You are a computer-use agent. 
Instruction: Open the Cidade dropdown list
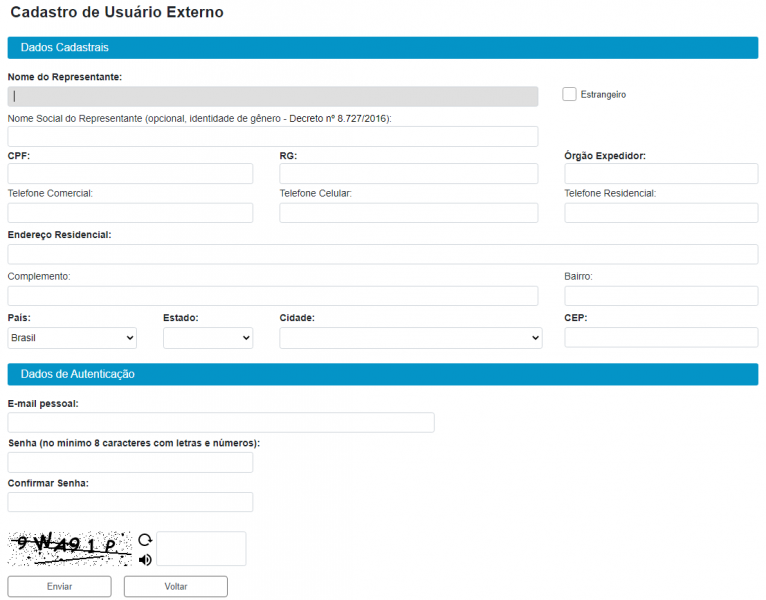tap(410, 338)
